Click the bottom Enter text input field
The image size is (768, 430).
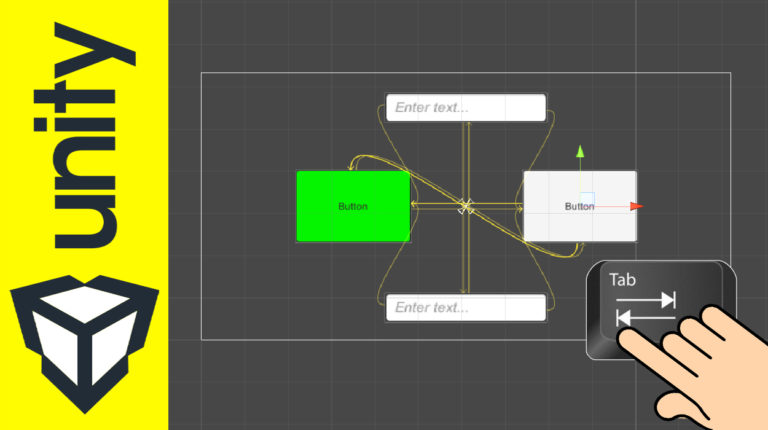[x=466, y=308]
